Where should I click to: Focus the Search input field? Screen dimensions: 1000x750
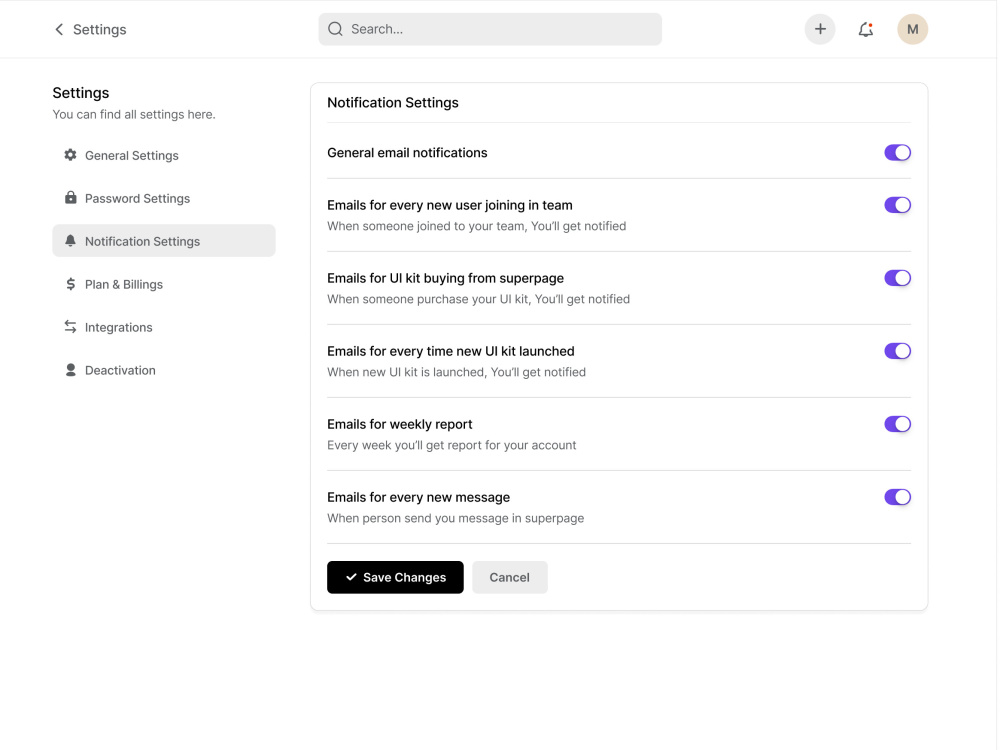pos(490,29)
